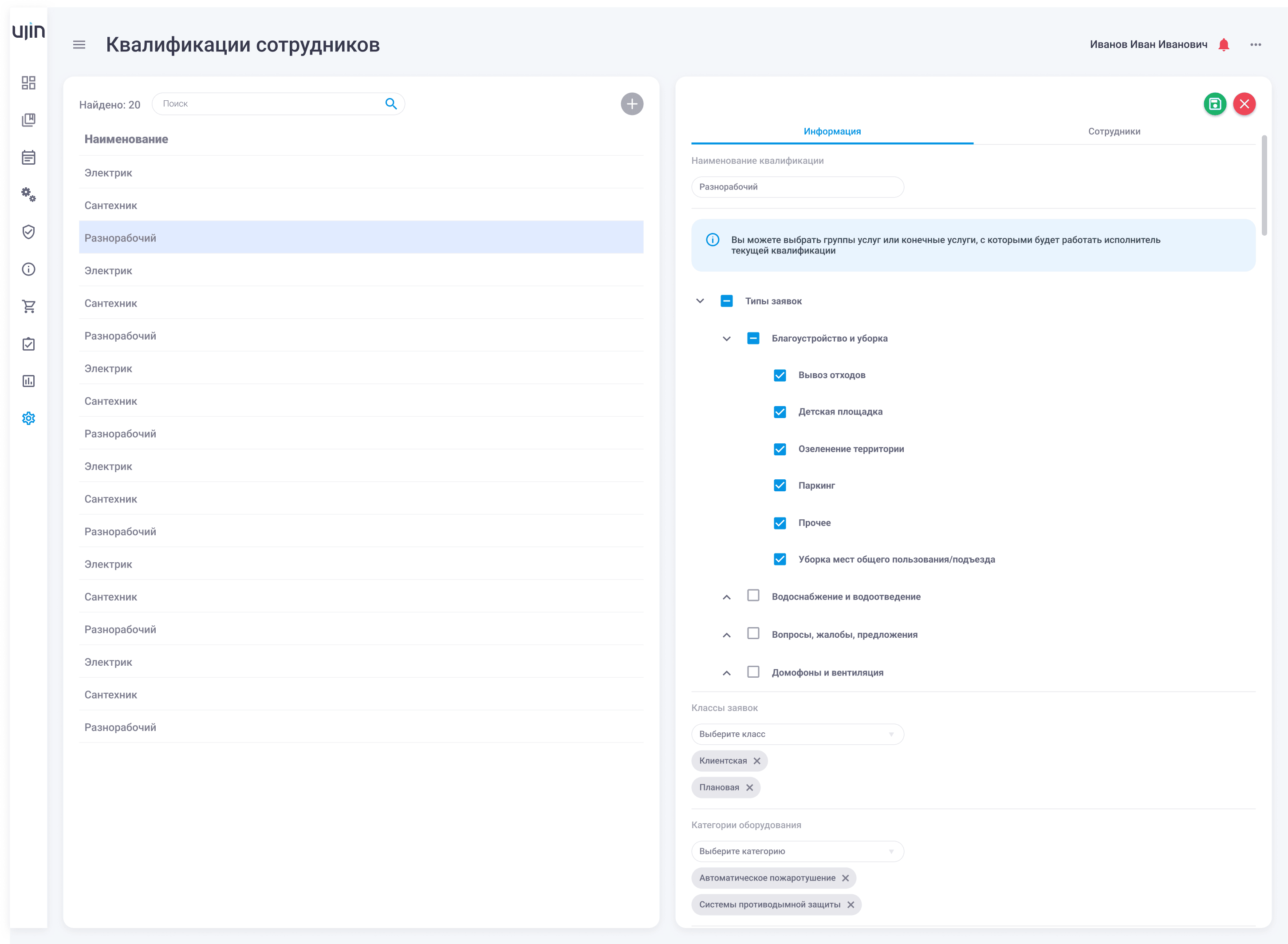Expand Водоснабжение и водоотведение node
1288x944 pixels.
[727, 597]
